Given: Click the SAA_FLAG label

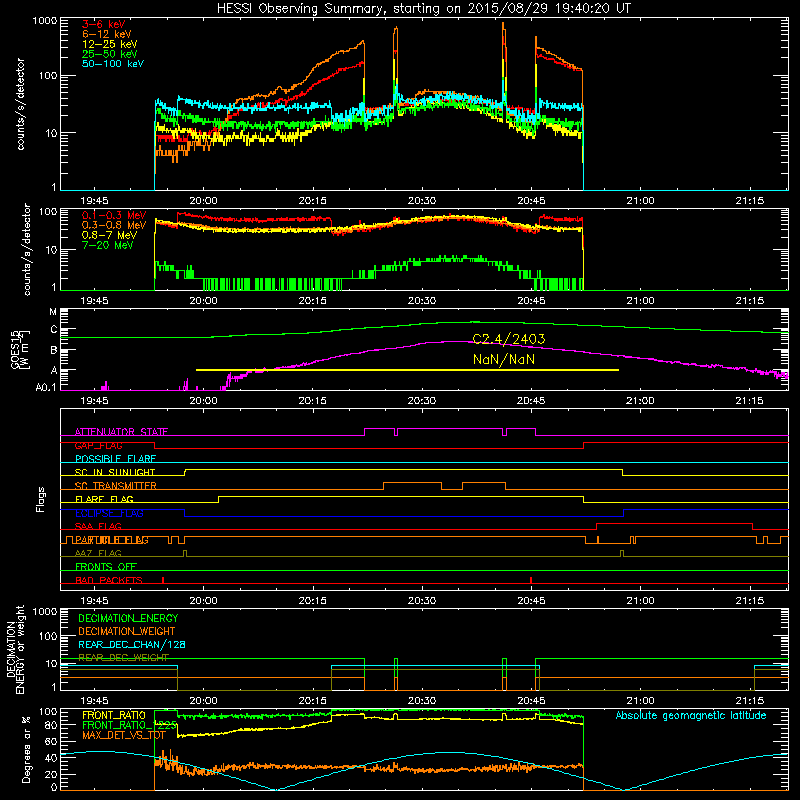Looking at the screenshot, I should pyautogui.click(x=98, y=526).
